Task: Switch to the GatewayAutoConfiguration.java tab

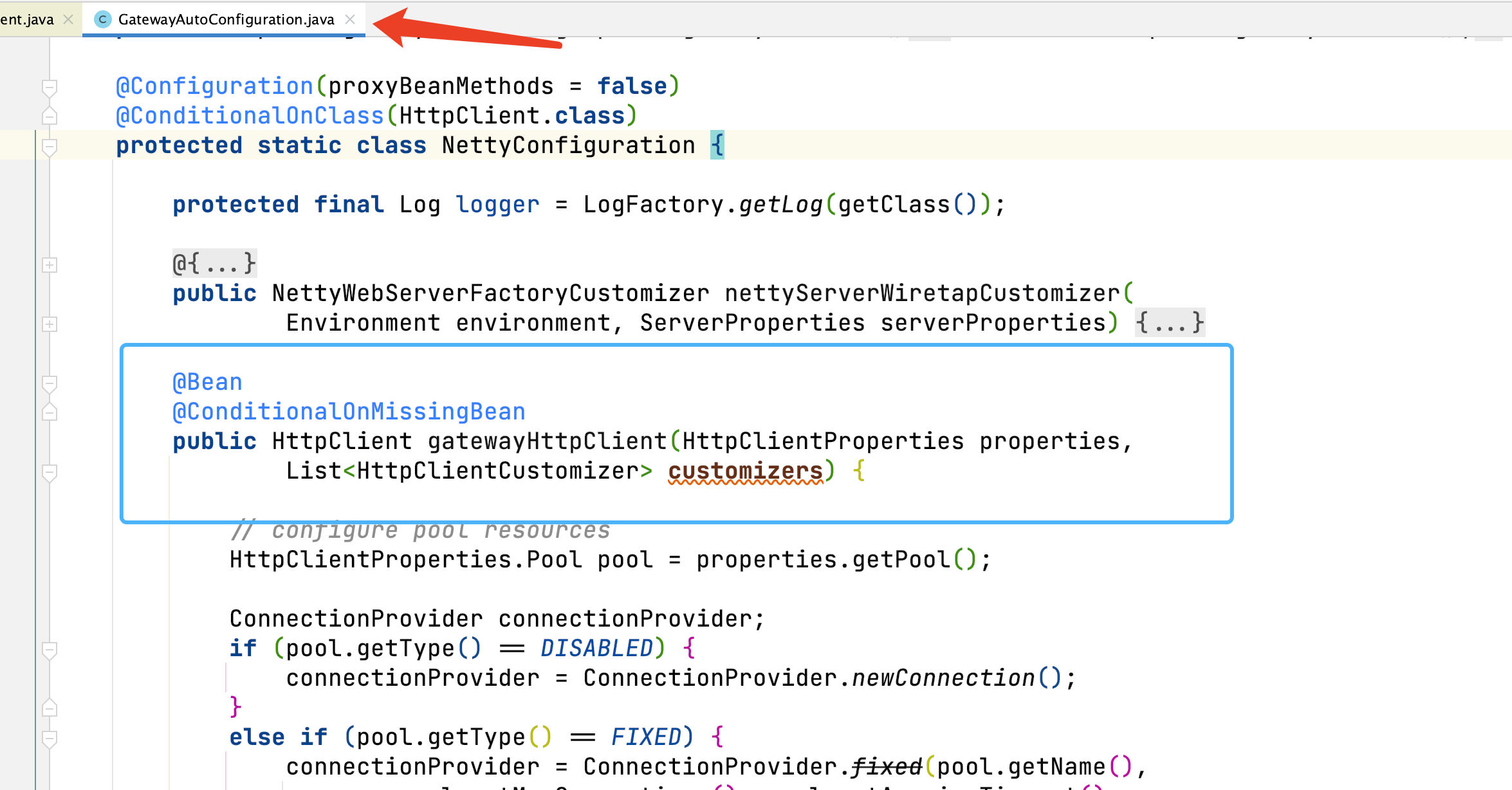Action: (225, 19)
